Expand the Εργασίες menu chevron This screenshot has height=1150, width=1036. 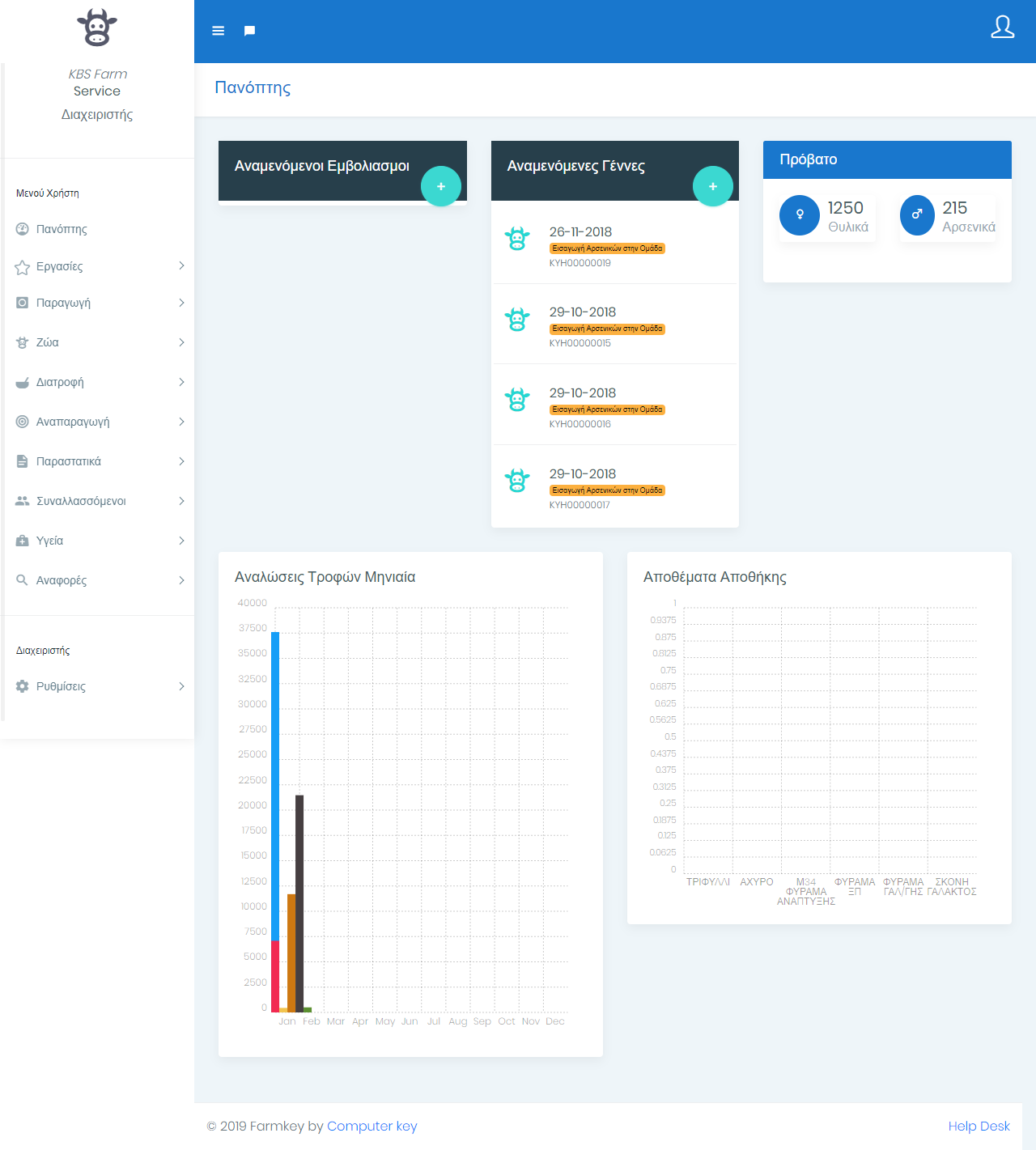click(181, 266)
